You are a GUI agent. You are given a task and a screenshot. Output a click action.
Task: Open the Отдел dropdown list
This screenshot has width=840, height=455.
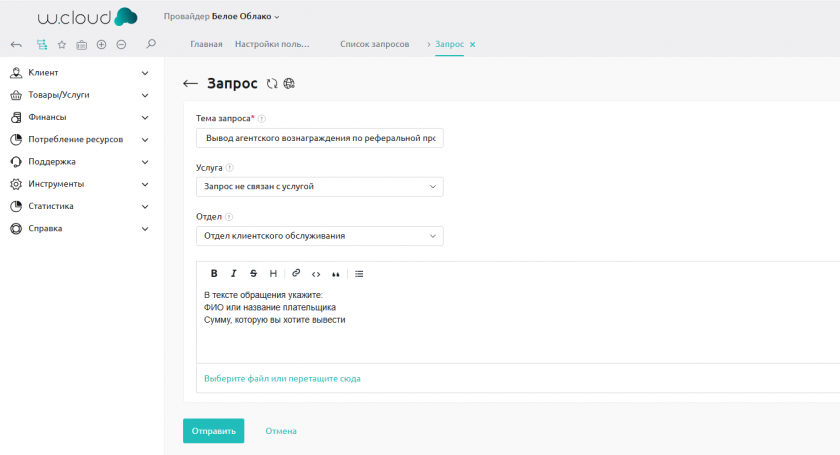319,236
